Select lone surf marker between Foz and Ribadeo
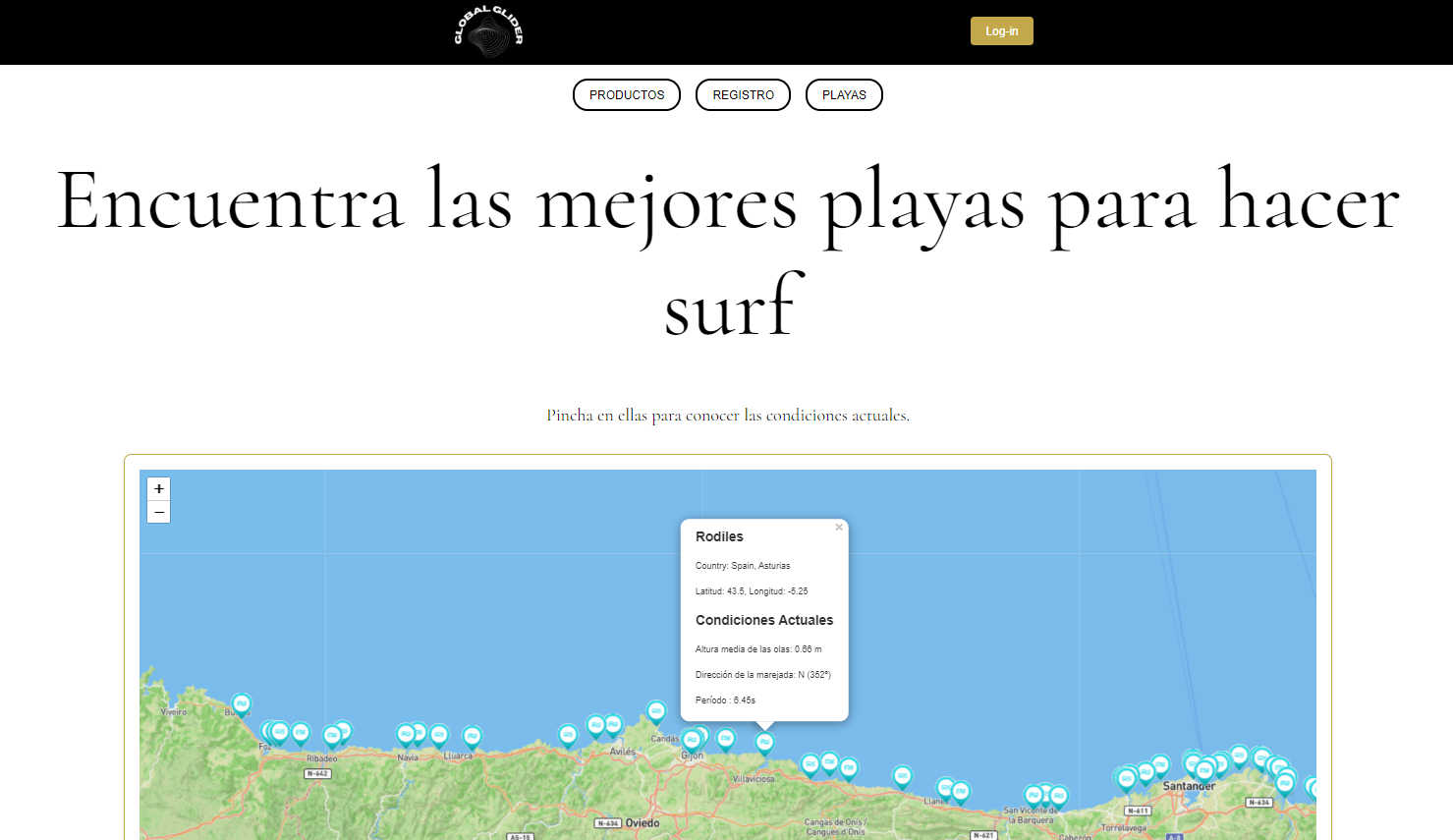 (301, 733)
